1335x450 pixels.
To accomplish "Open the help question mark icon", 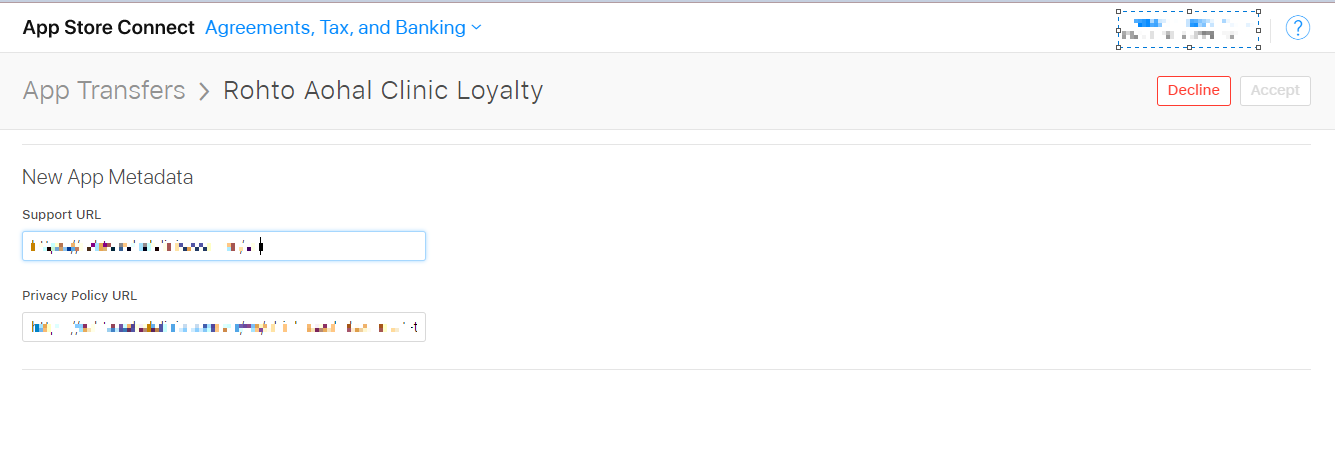I will (1298, 28).
